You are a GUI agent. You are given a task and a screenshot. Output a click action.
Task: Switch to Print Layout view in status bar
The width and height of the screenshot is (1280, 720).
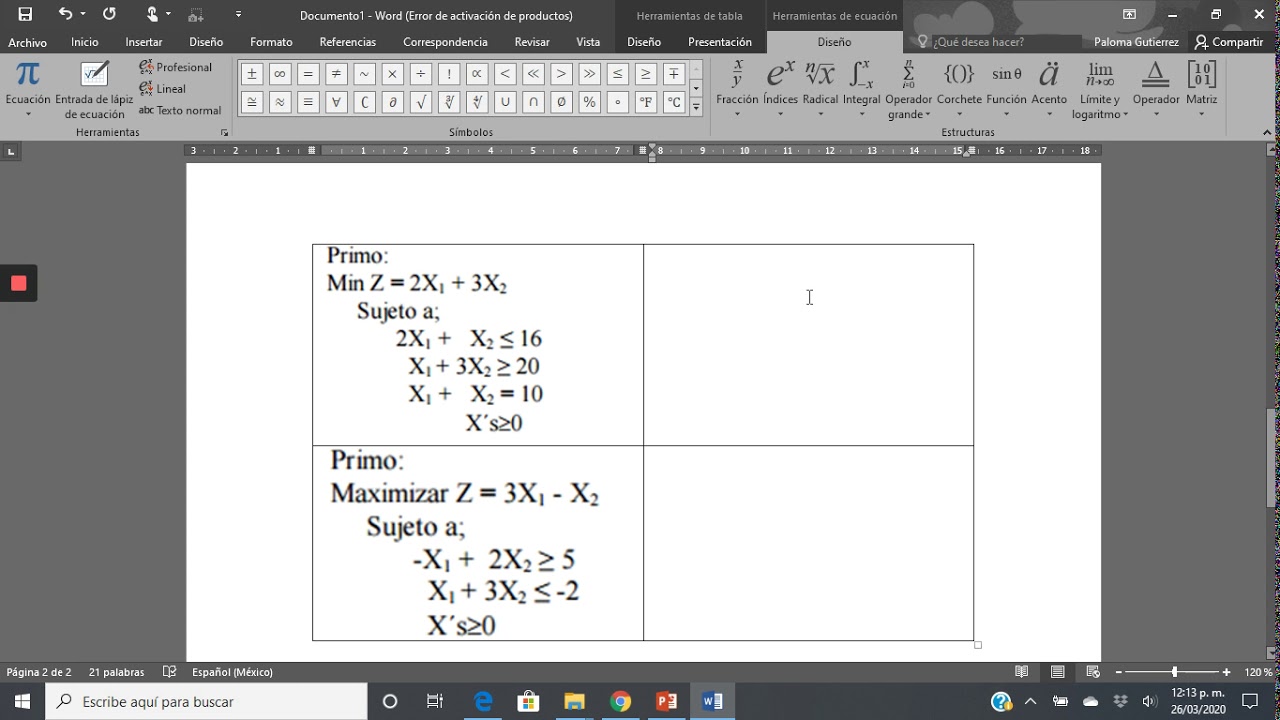tap(1058, 672)
